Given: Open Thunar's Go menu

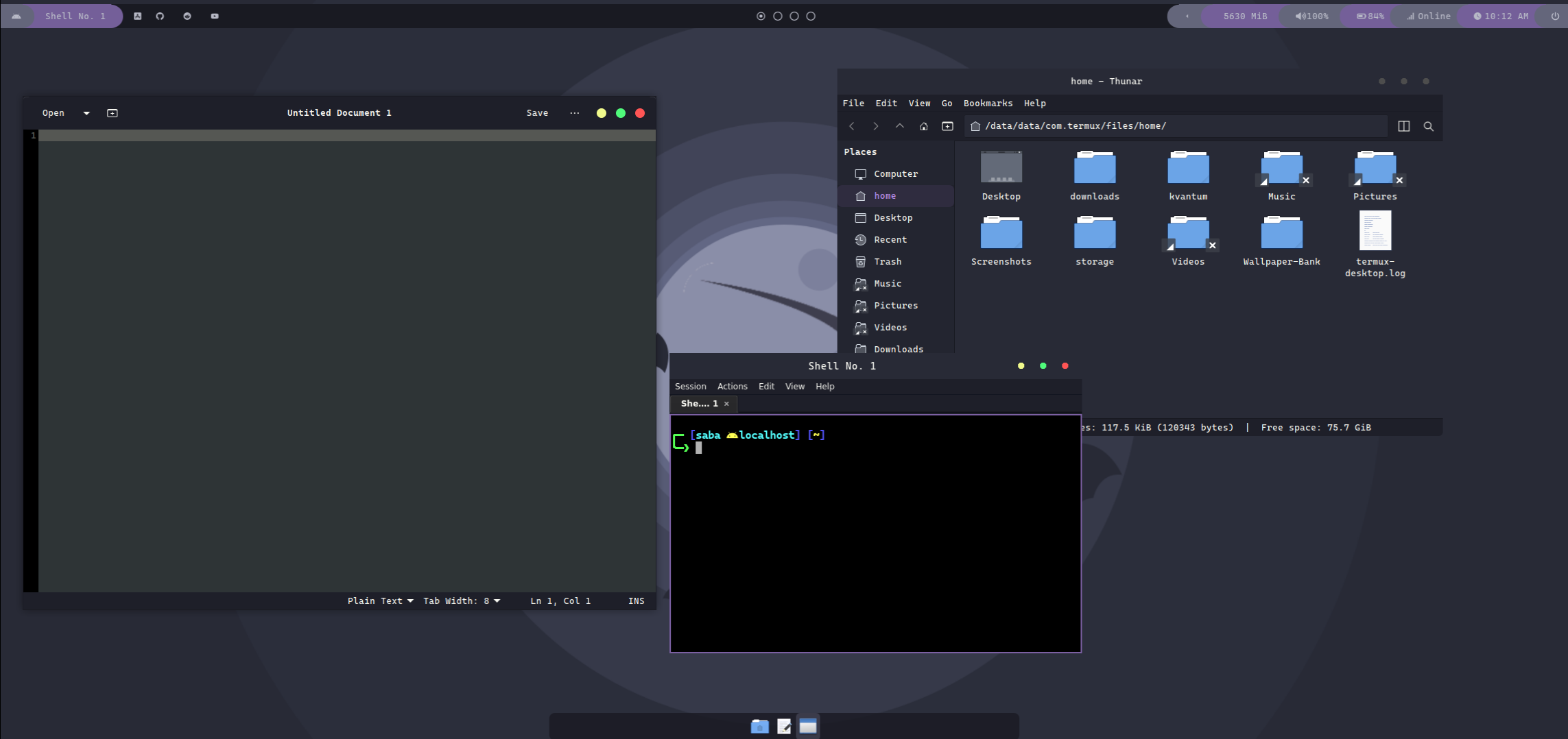Looking at the screenshot, I should [x=947, y=103].
